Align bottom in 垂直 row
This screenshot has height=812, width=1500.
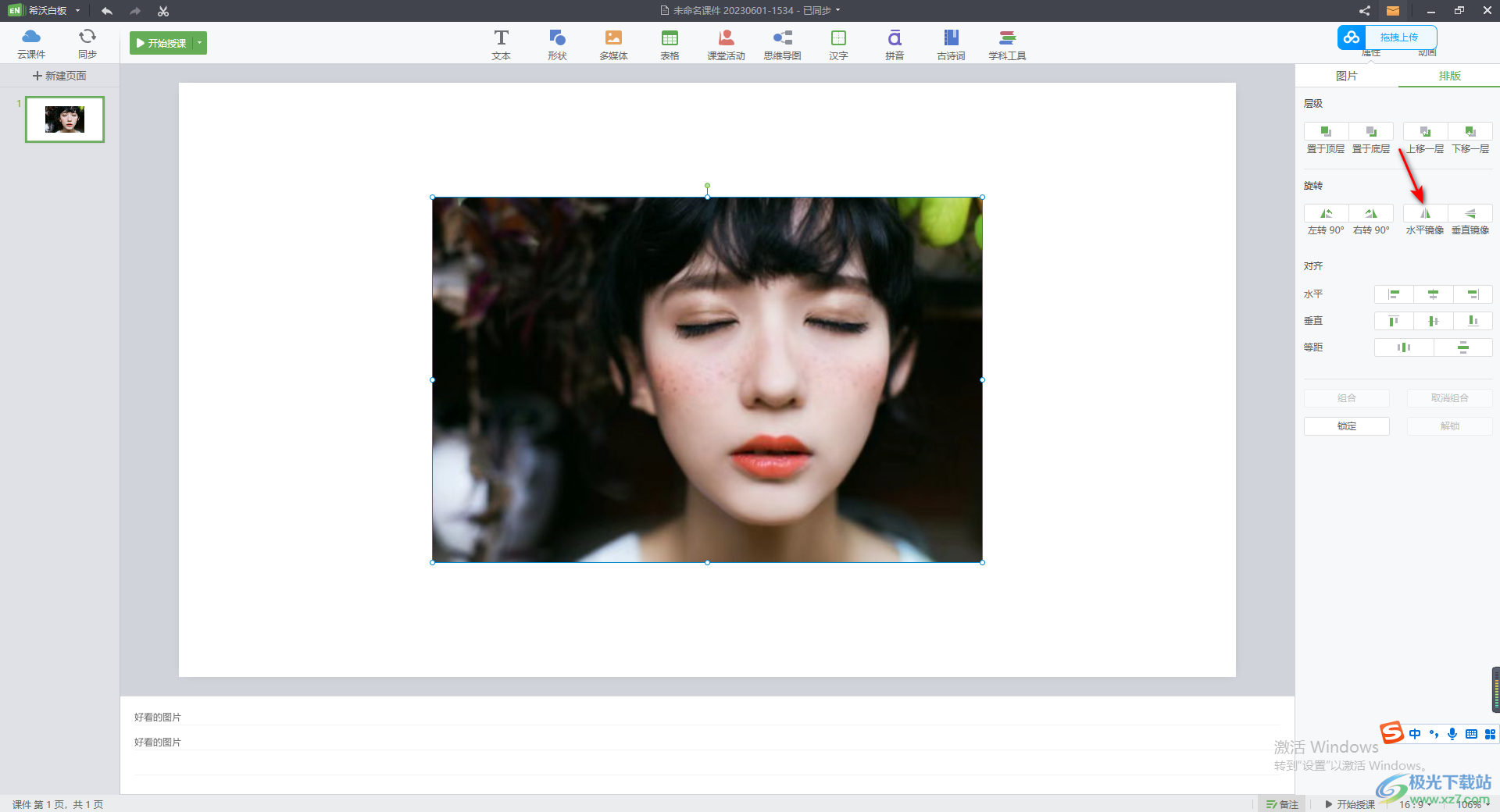click(1473, 321)
